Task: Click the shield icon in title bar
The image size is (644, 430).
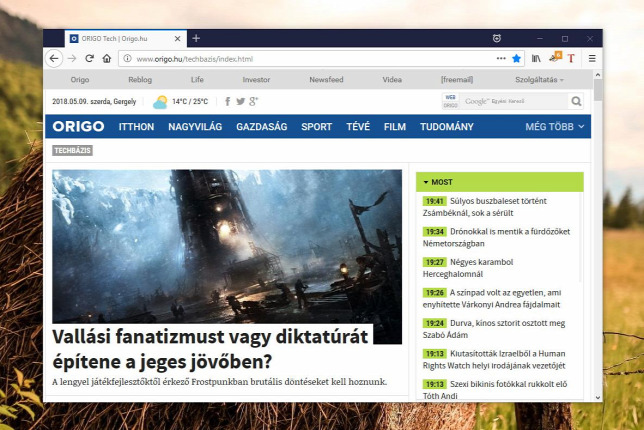Action: click(497, 38)
